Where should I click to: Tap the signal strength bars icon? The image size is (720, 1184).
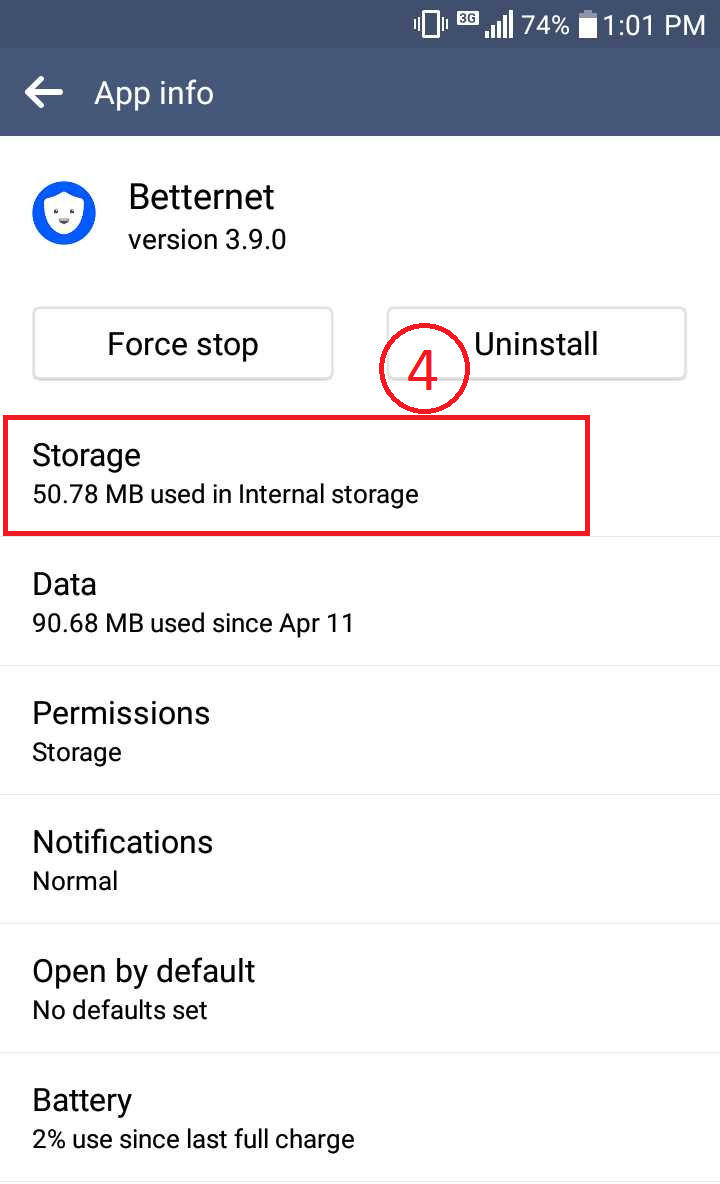[x=499, y=24]
